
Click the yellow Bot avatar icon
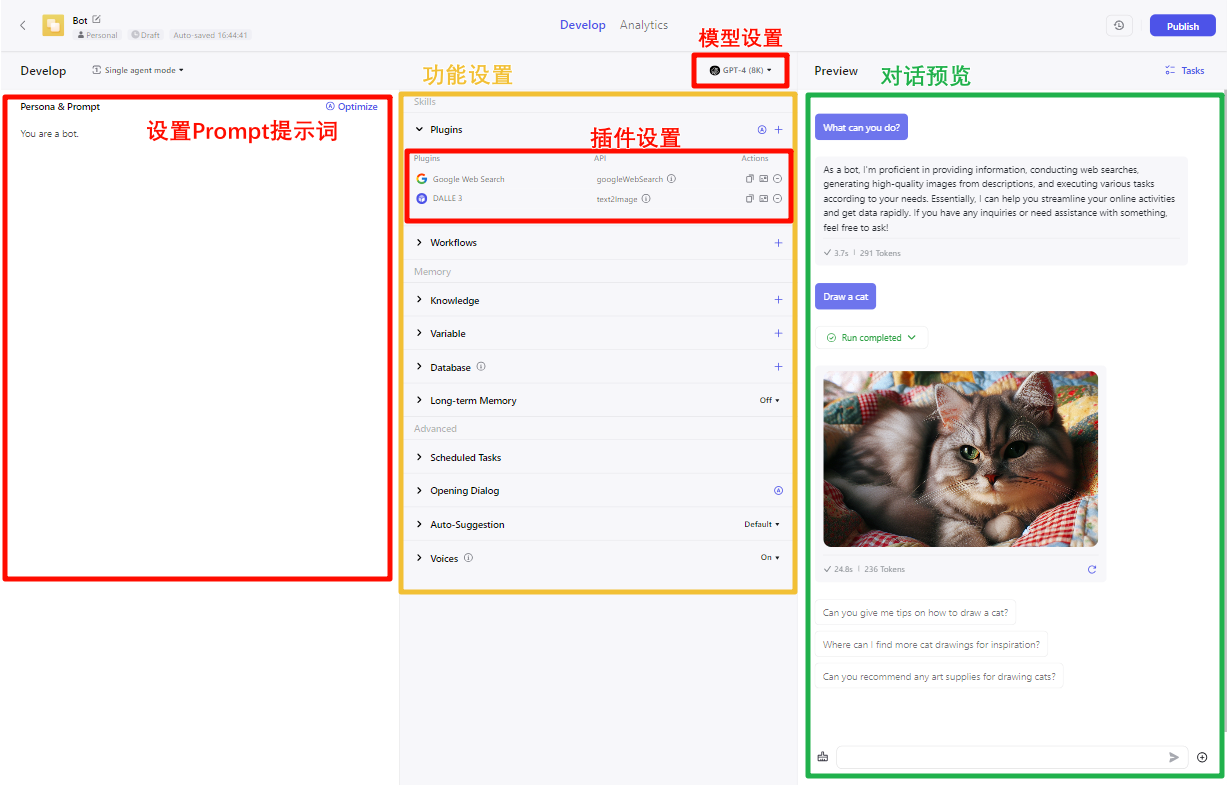click(x=53, y=26)
